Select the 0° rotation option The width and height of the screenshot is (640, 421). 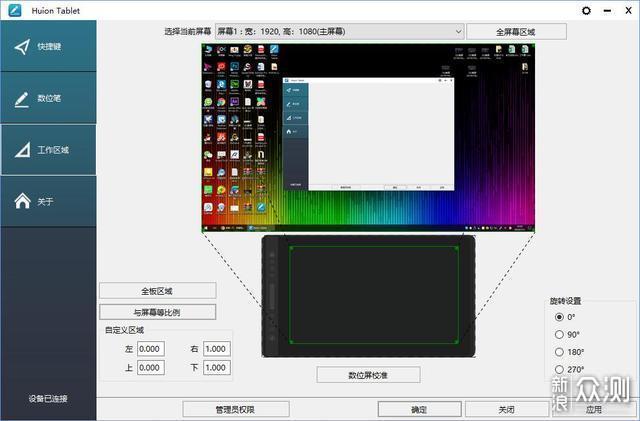pyautogui.click(x=559, y=317)
